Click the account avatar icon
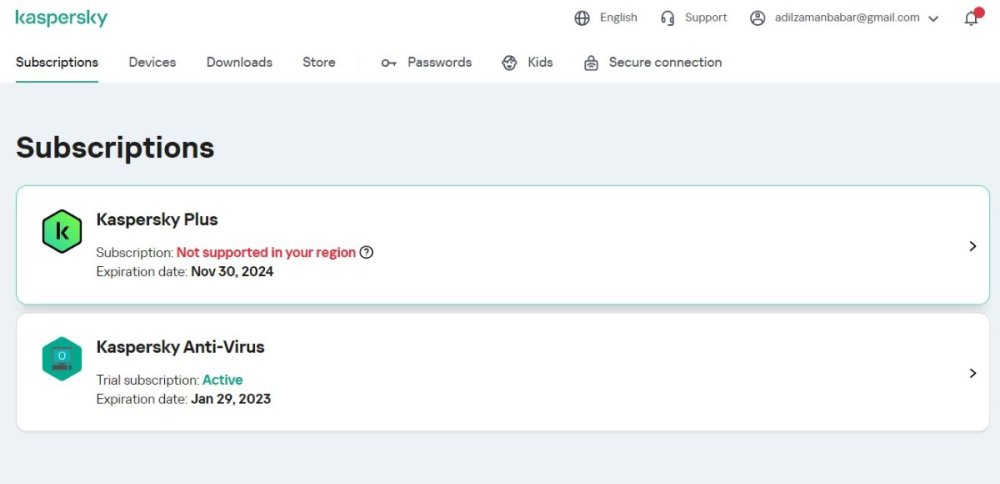 [x=757, y=18]
